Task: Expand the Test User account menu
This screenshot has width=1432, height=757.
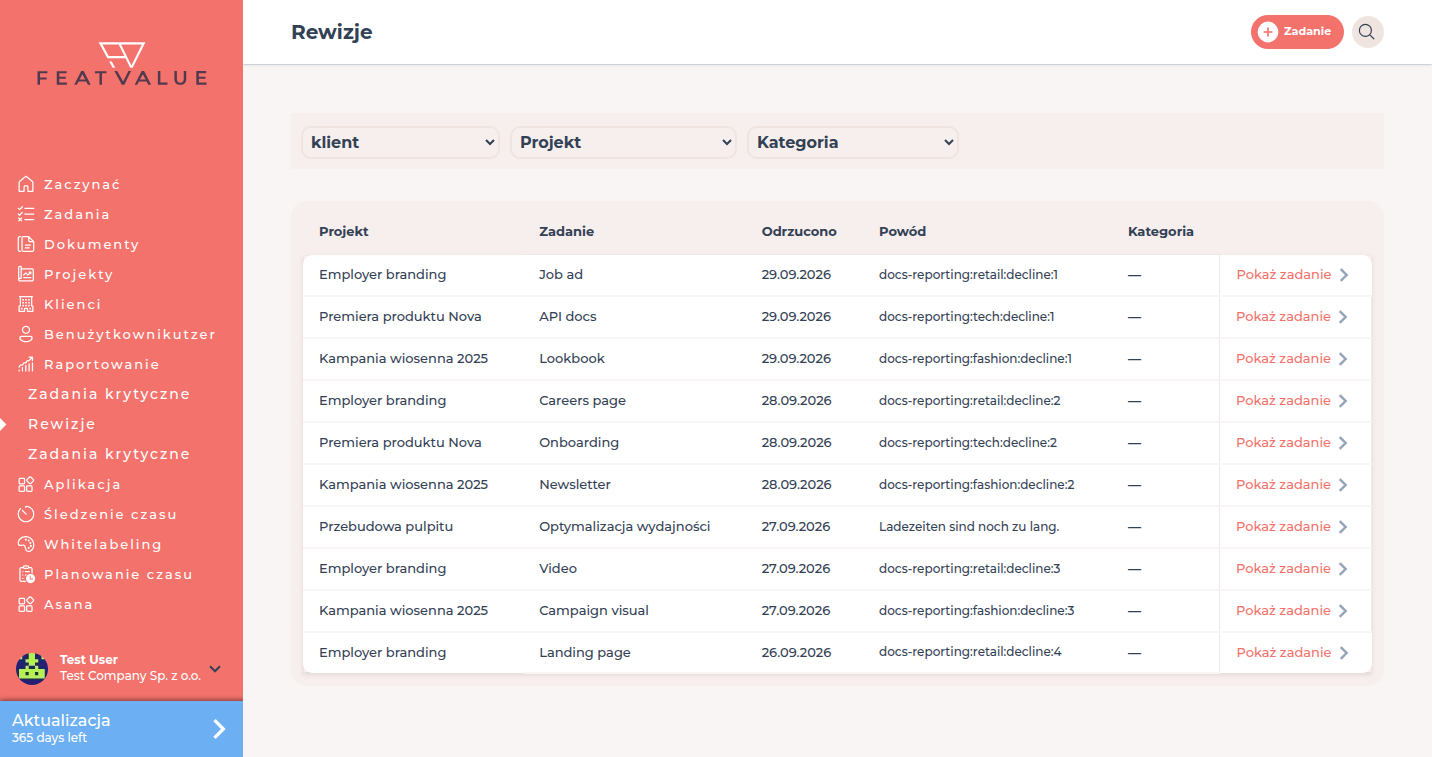Action: [x=215, y=669]
